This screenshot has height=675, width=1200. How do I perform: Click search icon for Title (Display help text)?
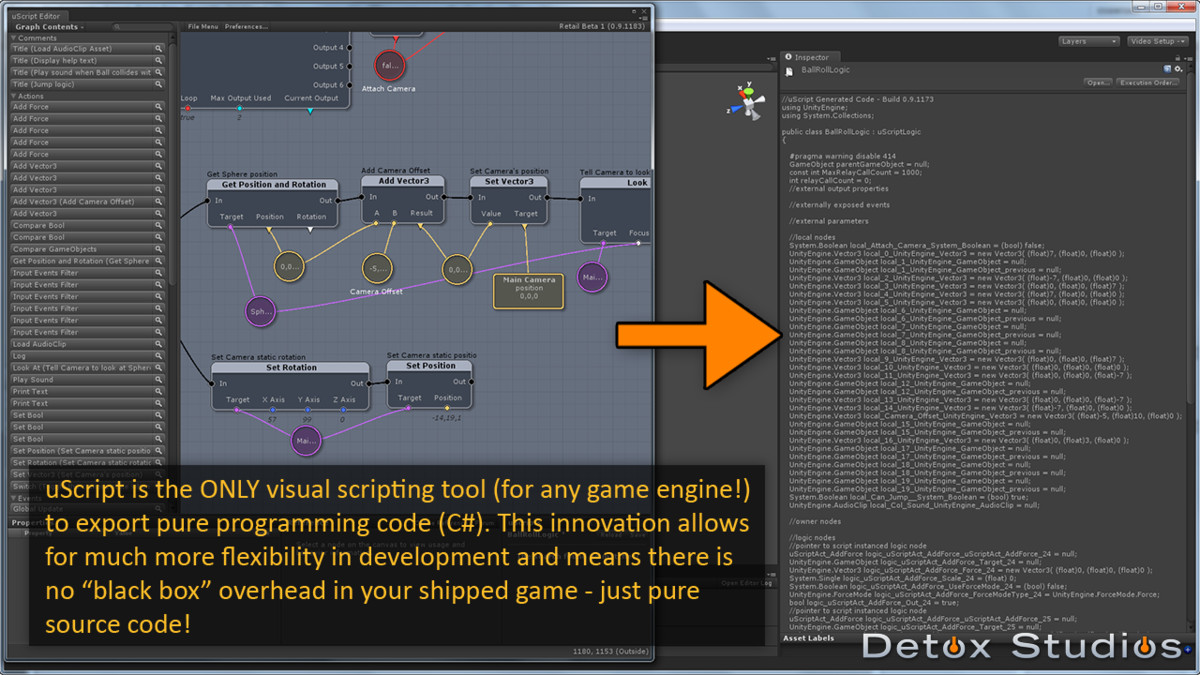158,61
